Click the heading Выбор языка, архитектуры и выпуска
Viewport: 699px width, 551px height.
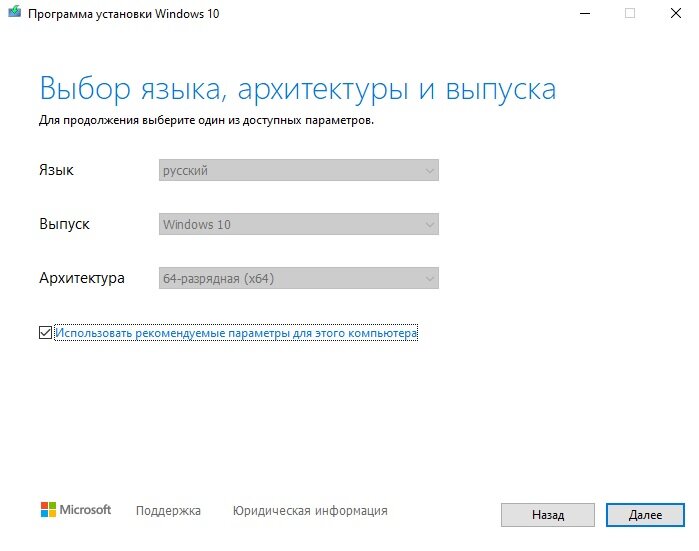point(298,89)
